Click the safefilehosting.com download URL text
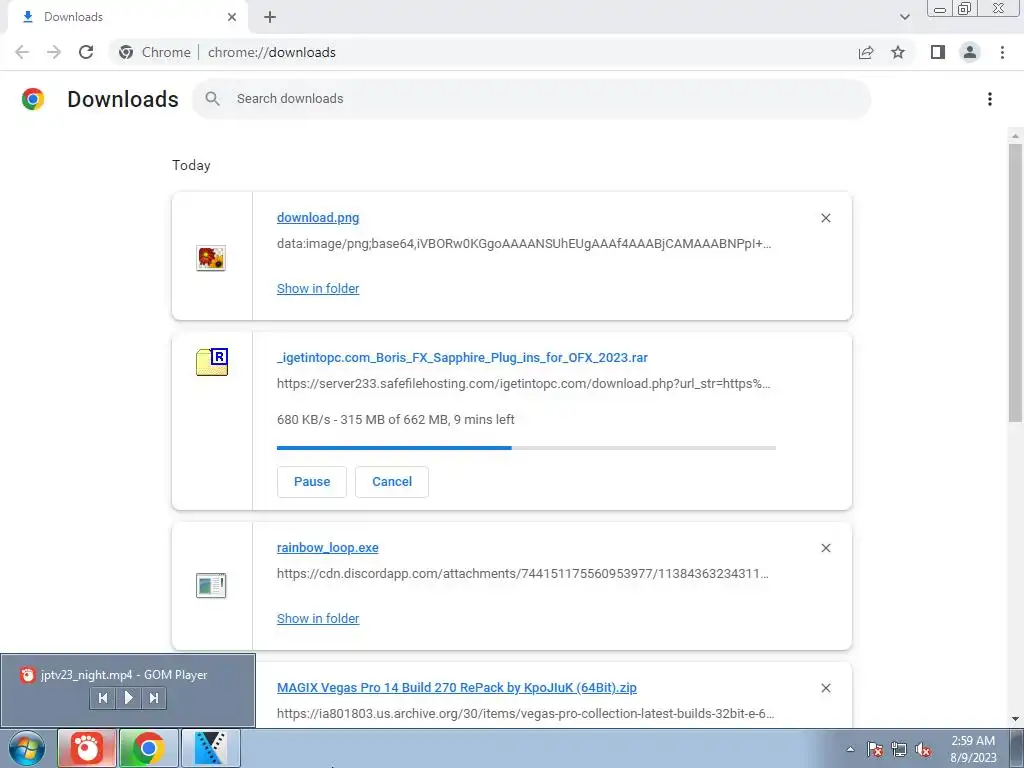Image resolution: width=1024 pixels, height=768 pixels. pos(524,383)
